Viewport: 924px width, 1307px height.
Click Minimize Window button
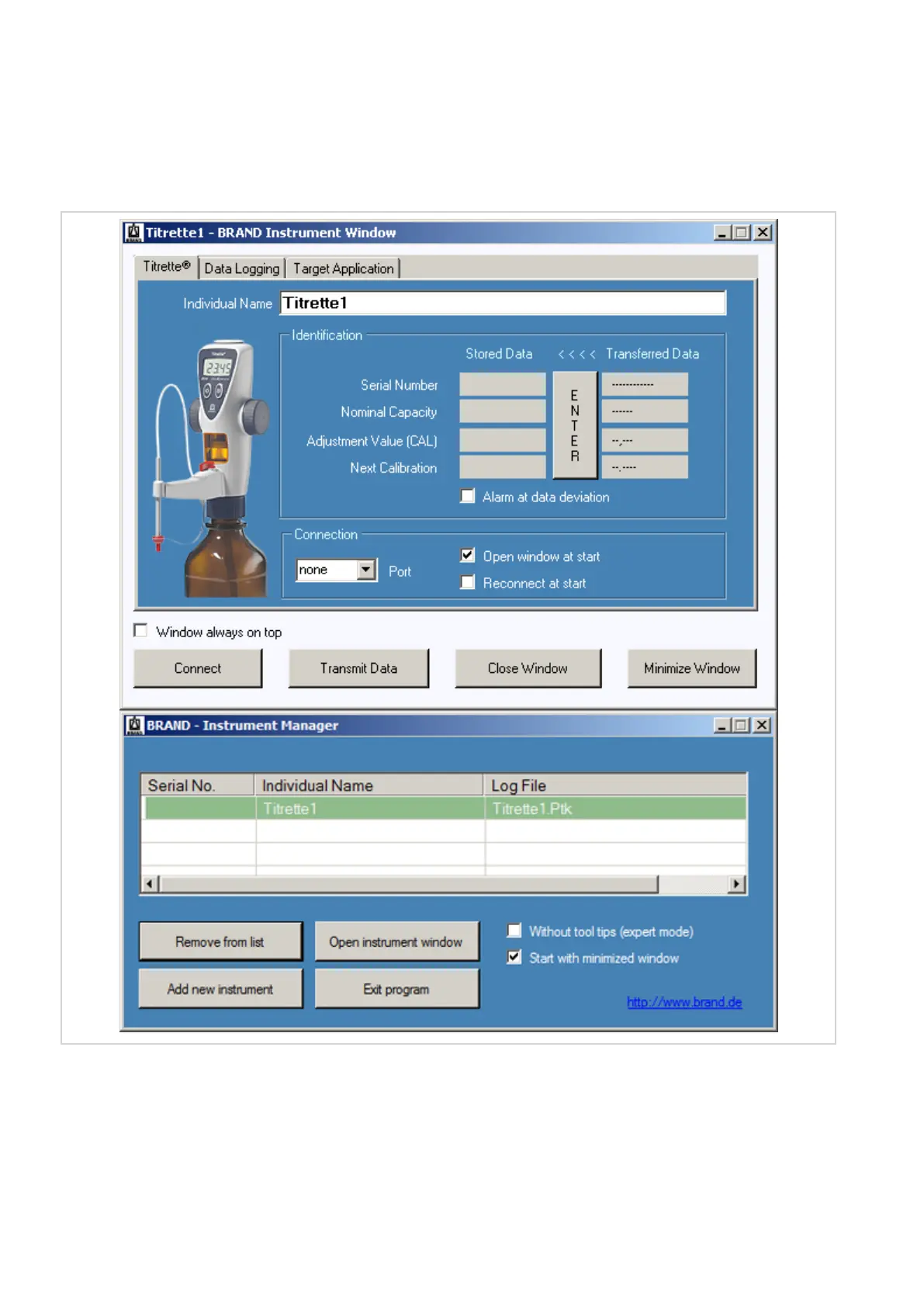click(692, 668)
